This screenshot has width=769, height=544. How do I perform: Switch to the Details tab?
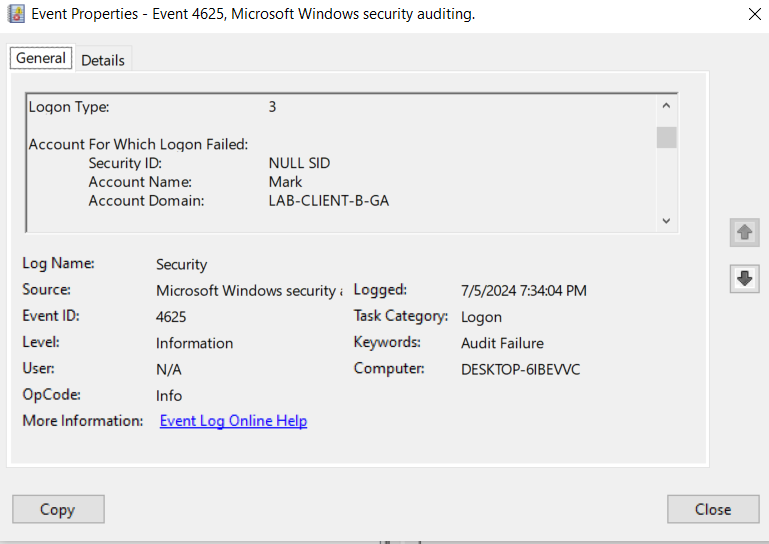[x=103, y=60]
